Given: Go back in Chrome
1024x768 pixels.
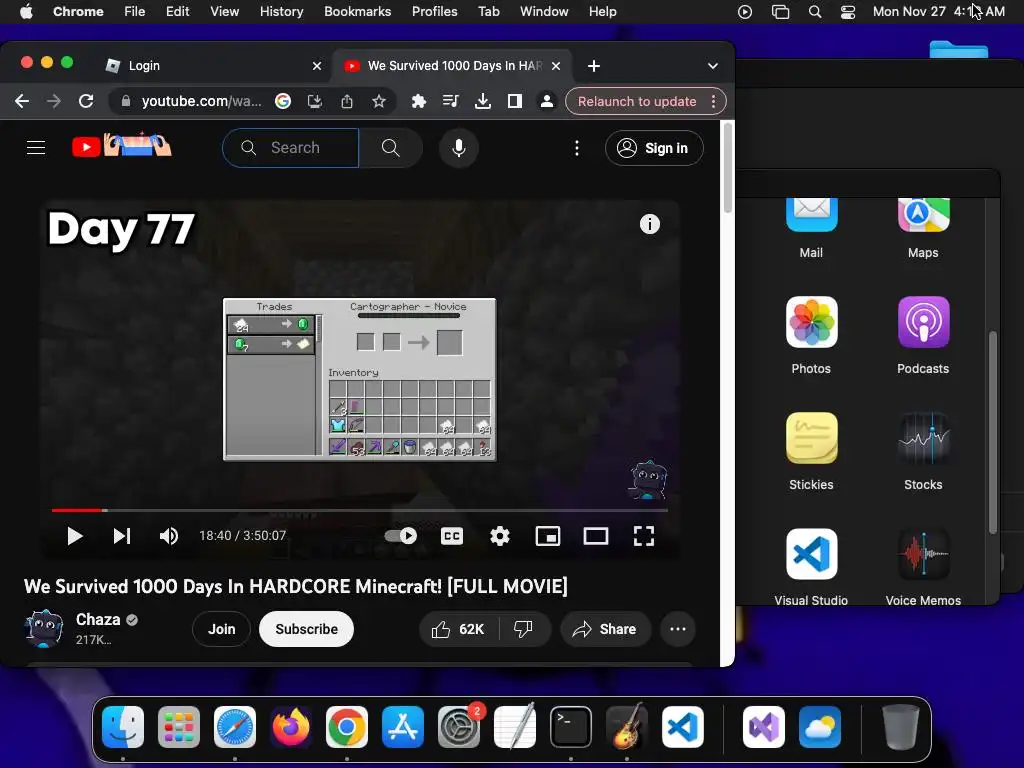Looking at the screenshot, I should [22, 101].
